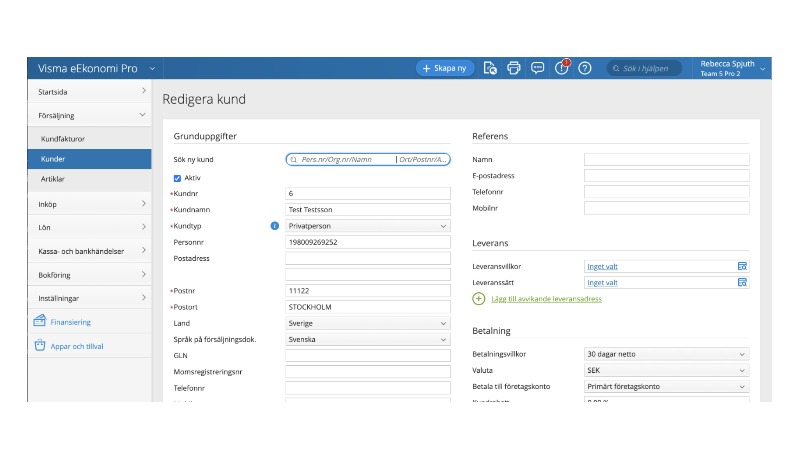
Task: Click Grunduppgifter Telefonnr field
Action: click(367, 388)
